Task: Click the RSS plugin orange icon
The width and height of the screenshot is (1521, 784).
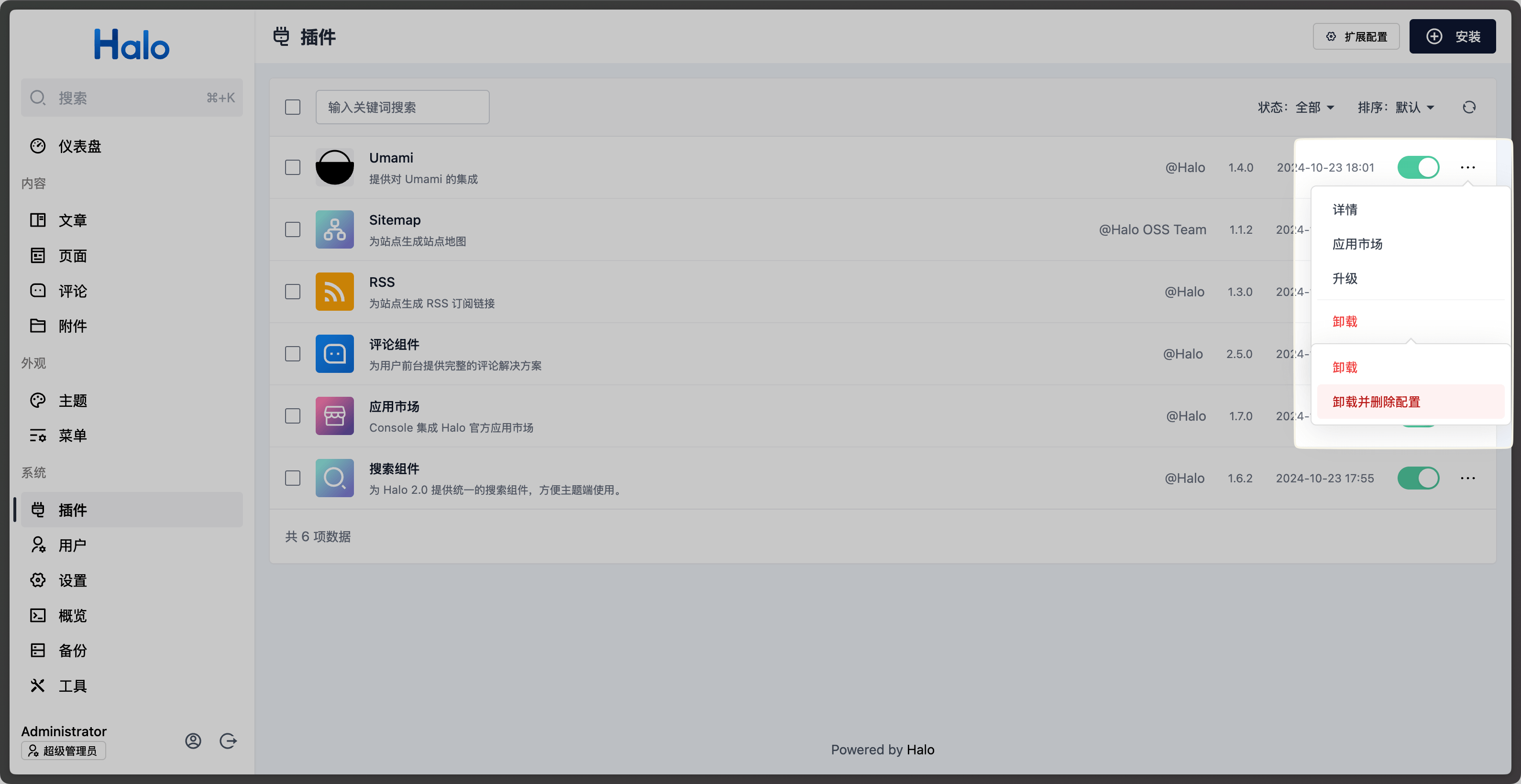Action: click(x=335, y=292)
